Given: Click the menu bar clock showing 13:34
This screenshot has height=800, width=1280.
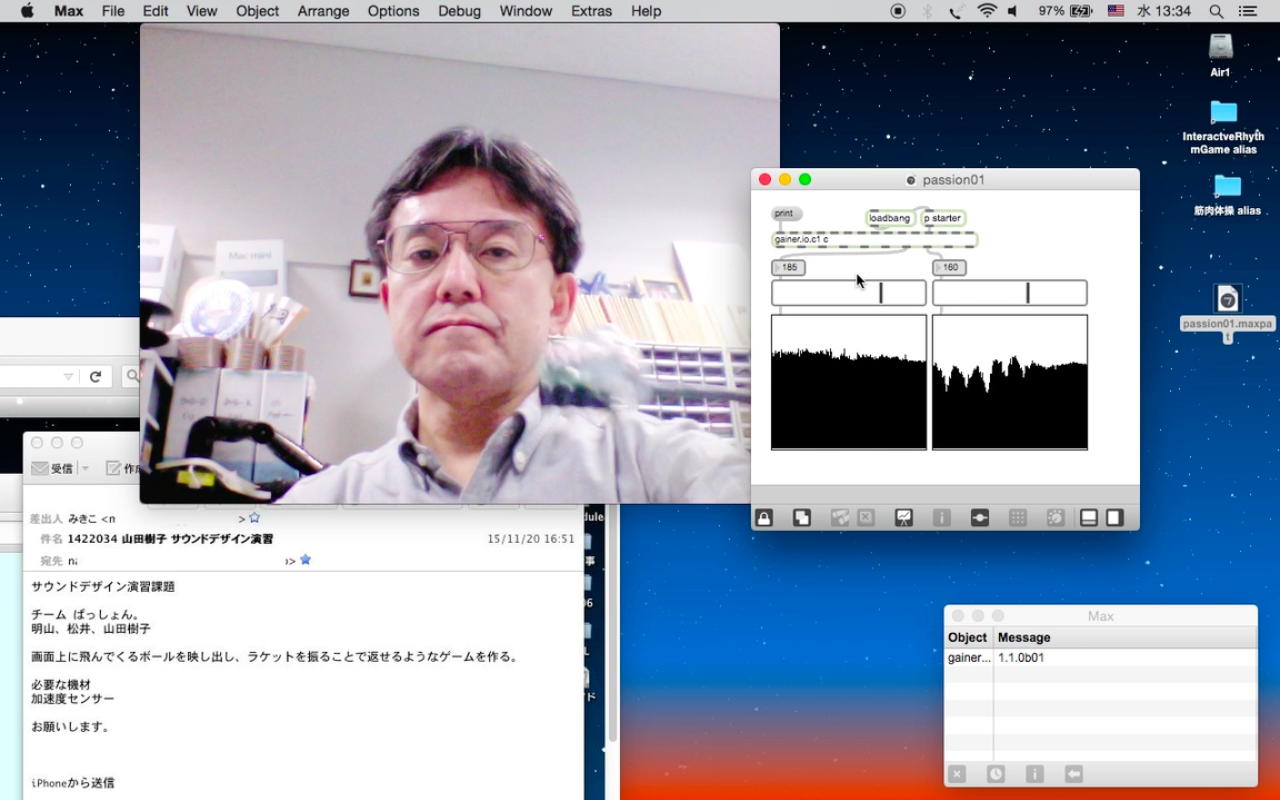Looking at the screenshot, I should pos(1163,11).
